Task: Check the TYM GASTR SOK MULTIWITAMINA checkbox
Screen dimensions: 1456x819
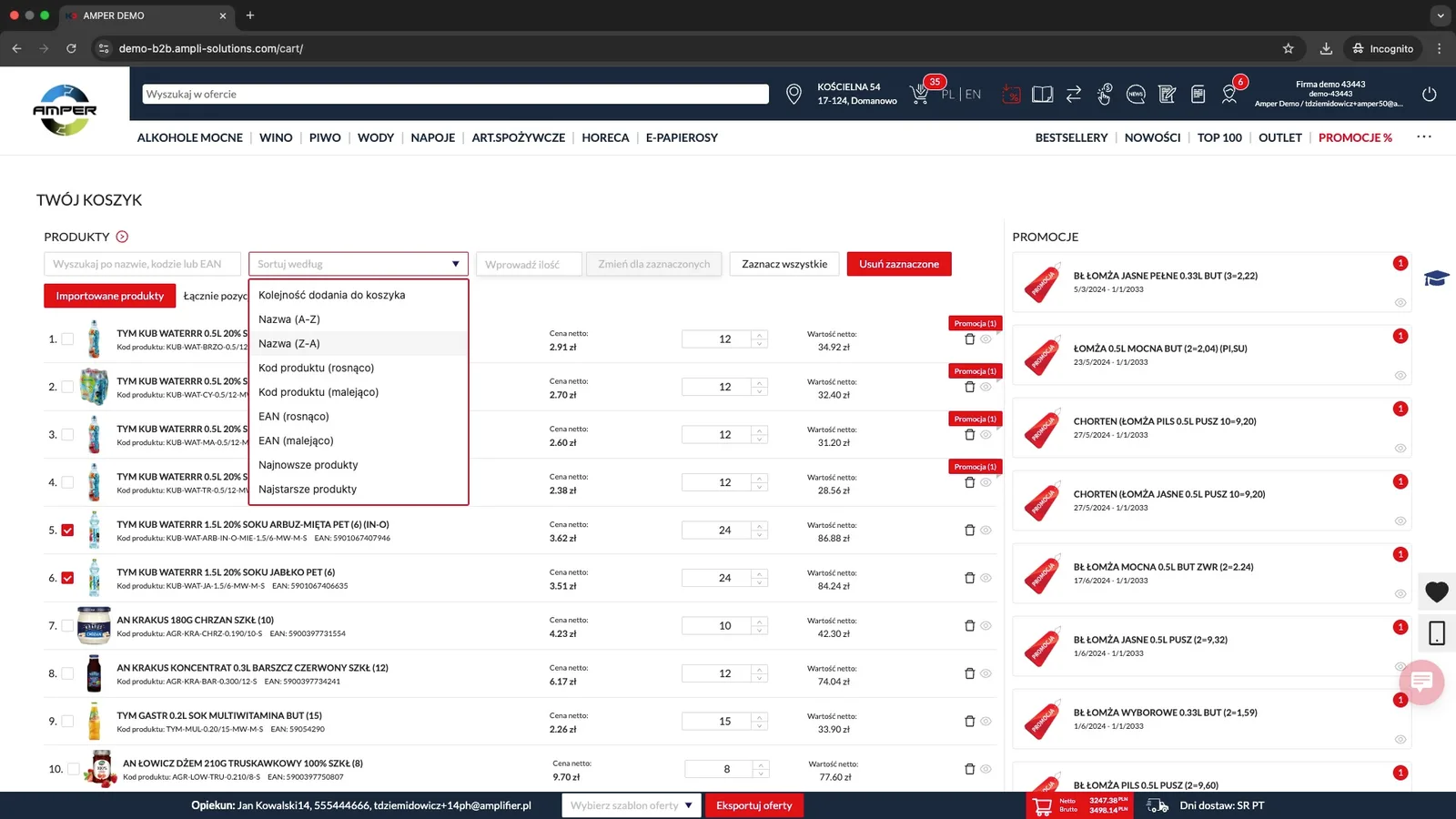Action: (x=67, y=721)
